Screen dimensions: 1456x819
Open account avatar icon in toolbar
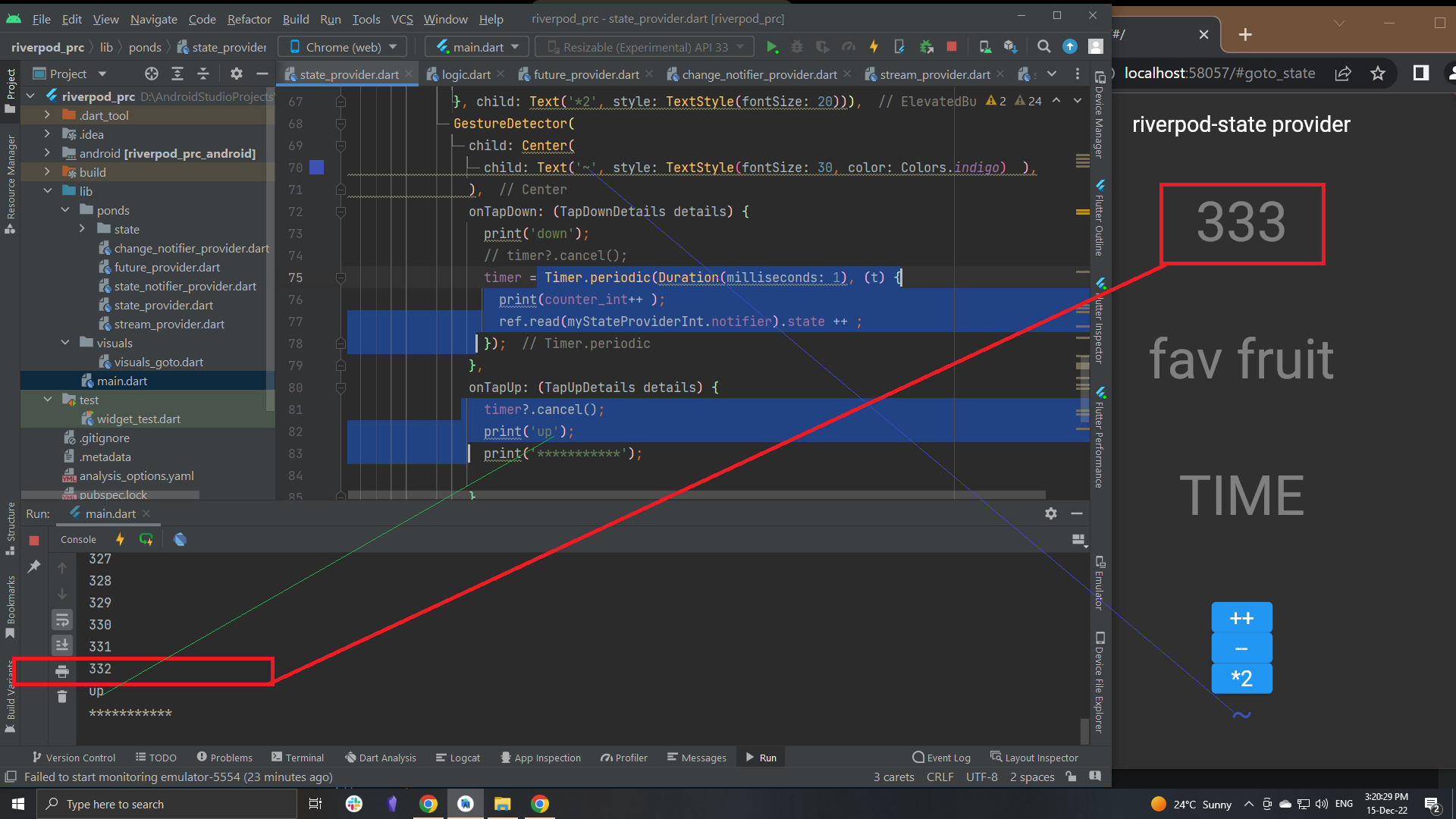pos(1096,47)
